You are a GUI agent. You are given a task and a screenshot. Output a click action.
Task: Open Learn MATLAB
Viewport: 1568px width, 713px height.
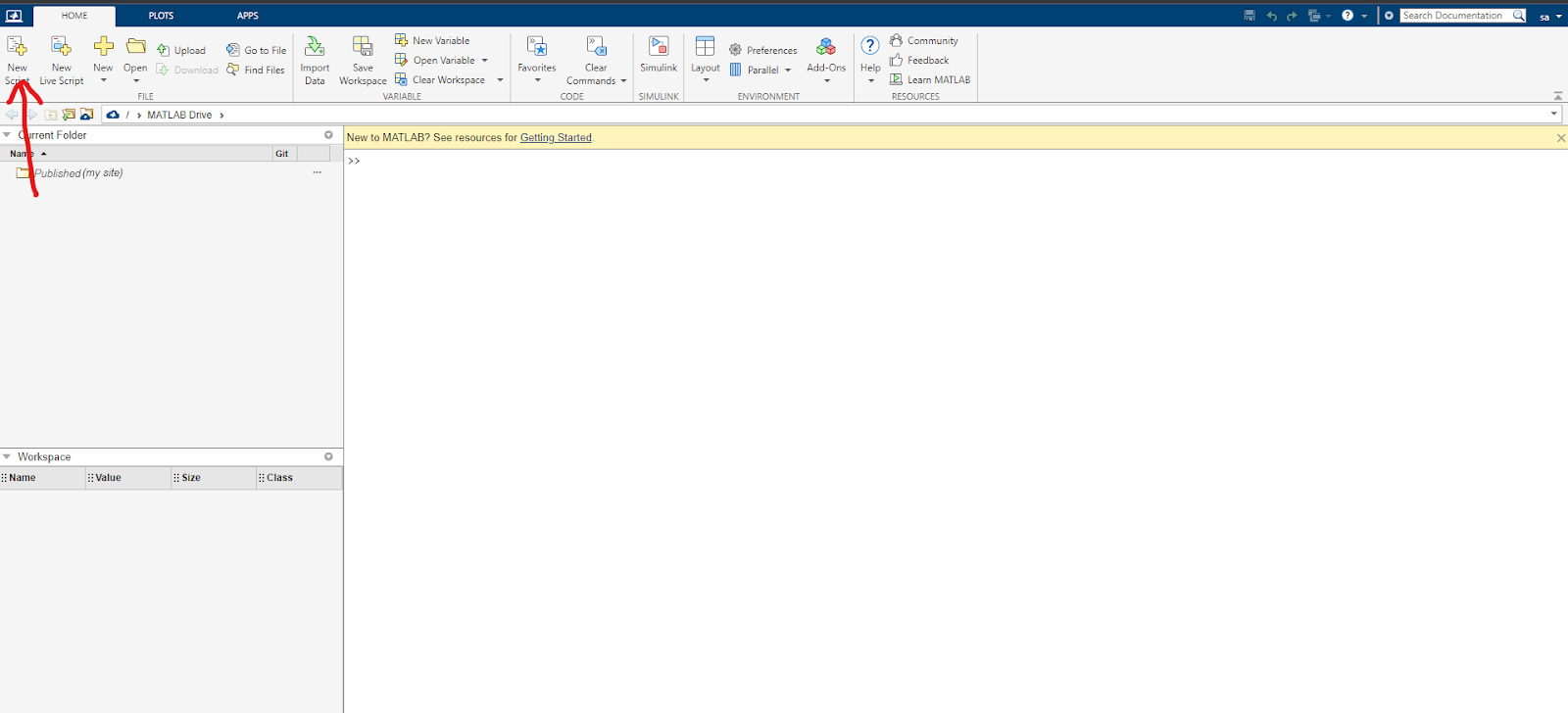click(x=930, y=79)
